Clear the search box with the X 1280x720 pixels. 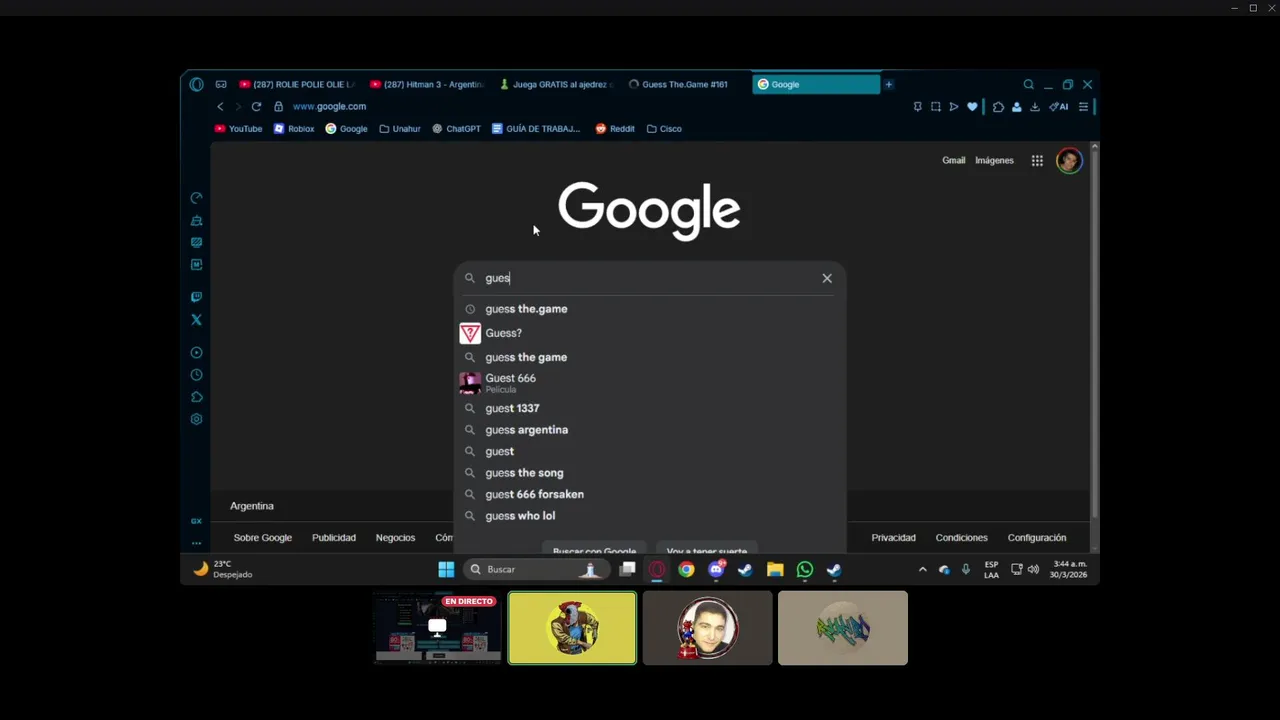(x=827, y=278)
